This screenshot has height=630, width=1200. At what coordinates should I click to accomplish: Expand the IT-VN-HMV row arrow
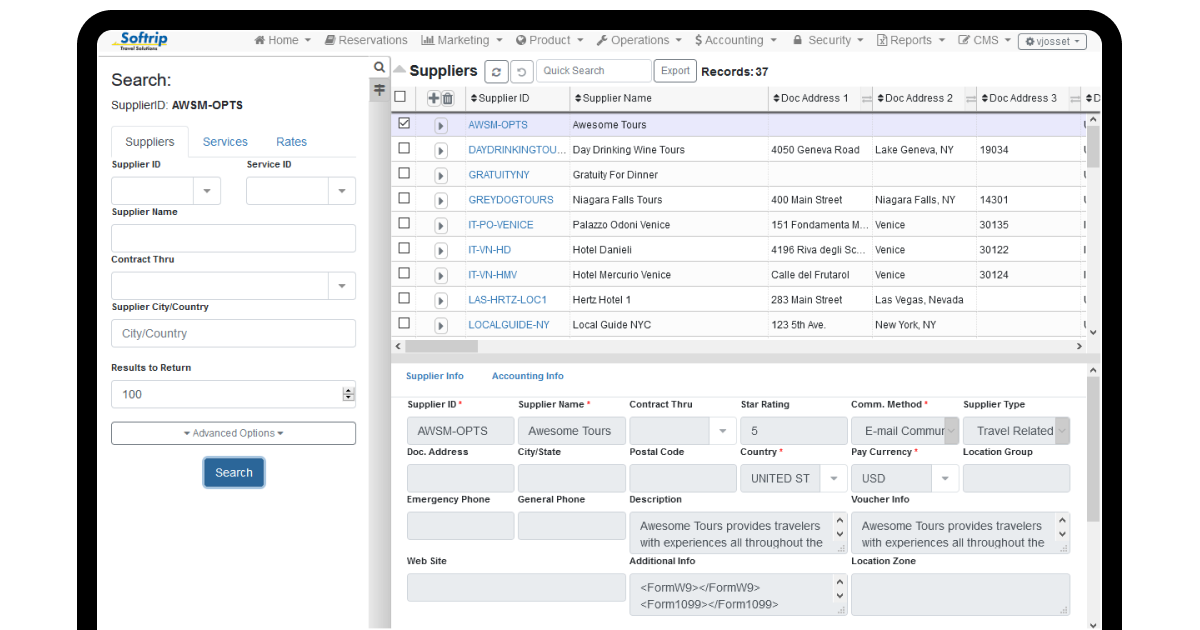[x=440, y=276]
